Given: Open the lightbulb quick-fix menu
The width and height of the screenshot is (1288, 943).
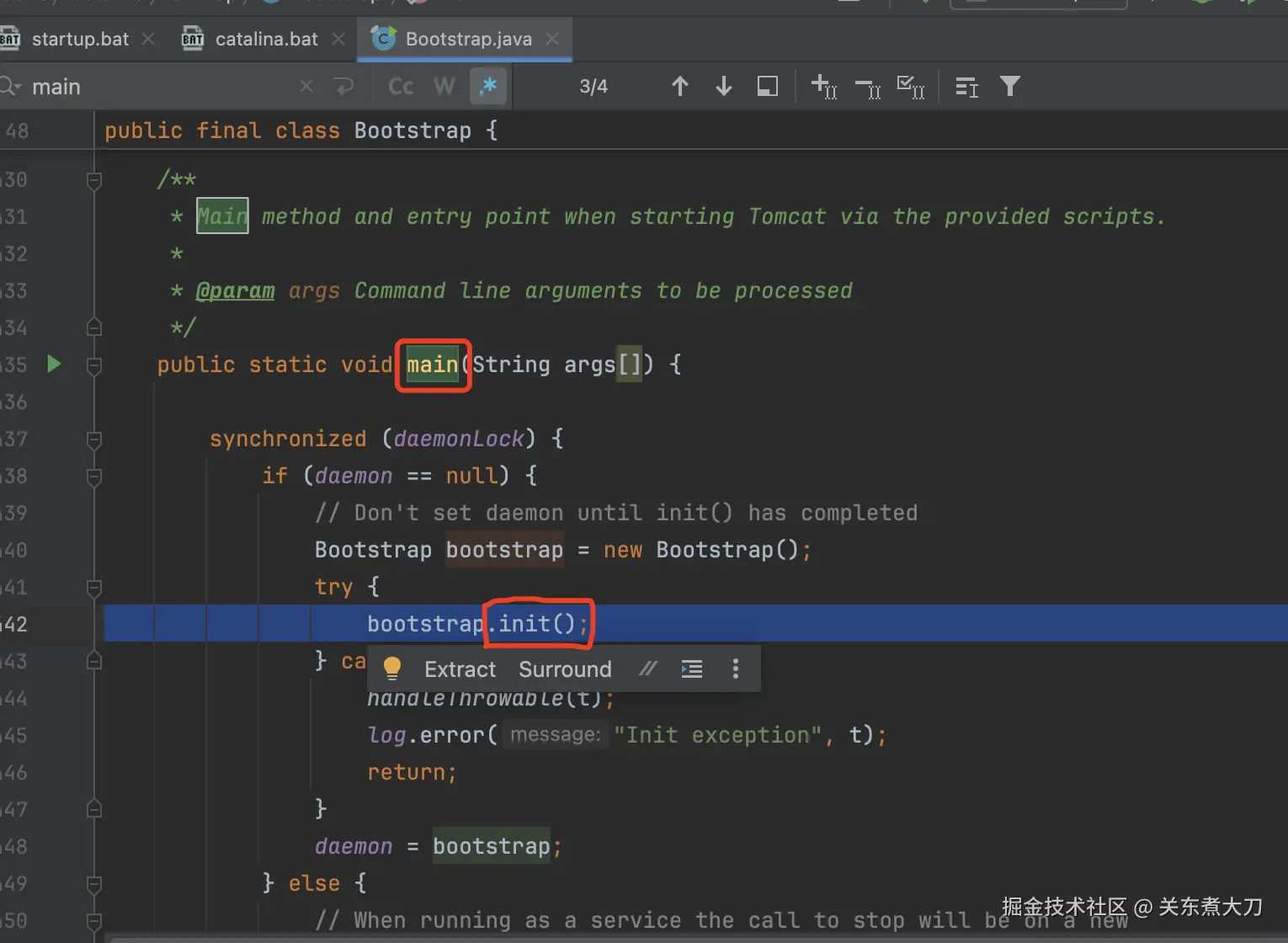Looking at the screenshot, I should click(392, 669).
